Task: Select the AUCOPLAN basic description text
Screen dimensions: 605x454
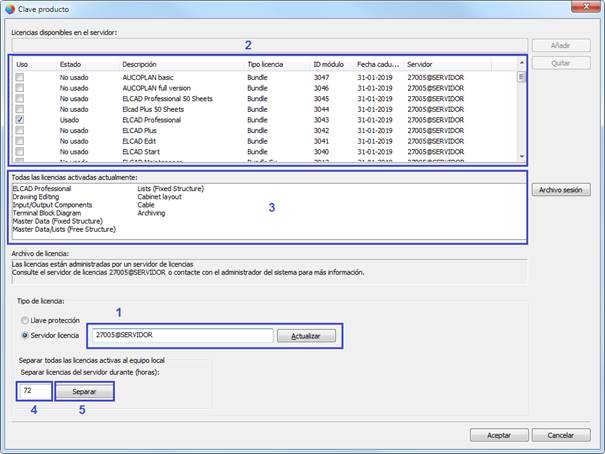Action: (x=148, y=78)
